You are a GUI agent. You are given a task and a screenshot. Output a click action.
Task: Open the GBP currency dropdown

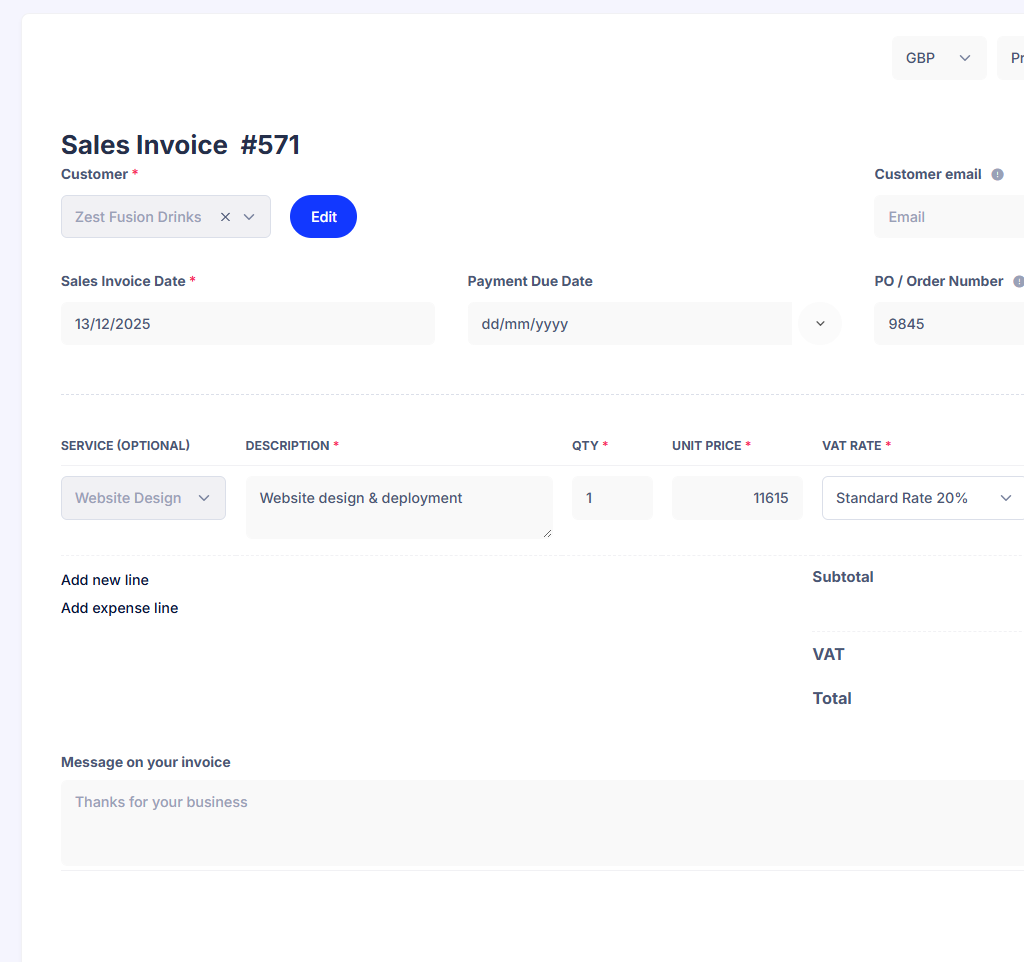[939, 57]
